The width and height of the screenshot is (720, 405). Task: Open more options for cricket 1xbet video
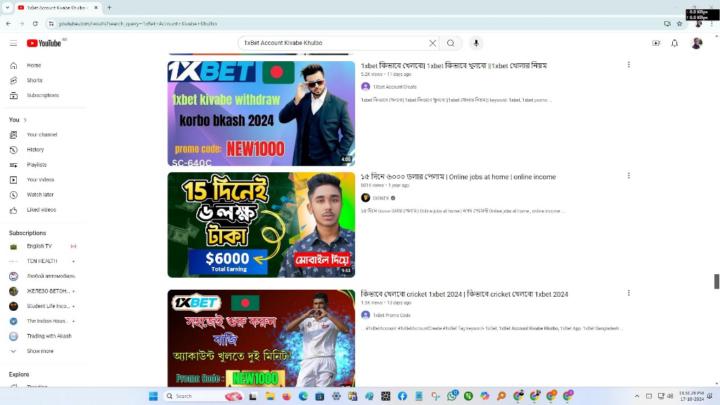628,293
